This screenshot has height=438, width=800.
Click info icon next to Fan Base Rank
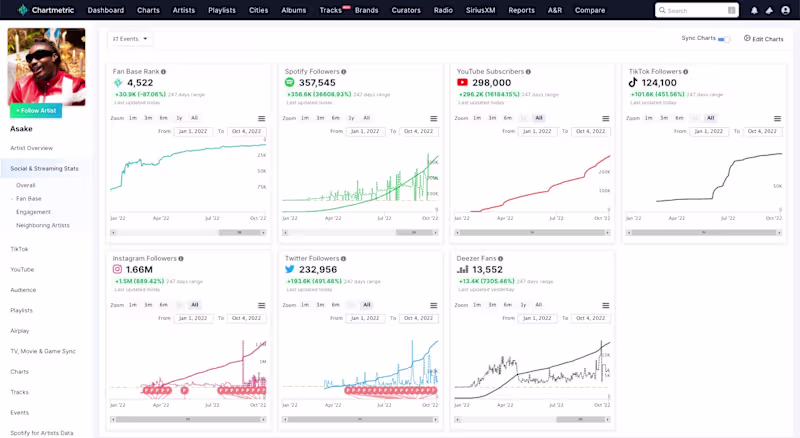coord(163,72)
